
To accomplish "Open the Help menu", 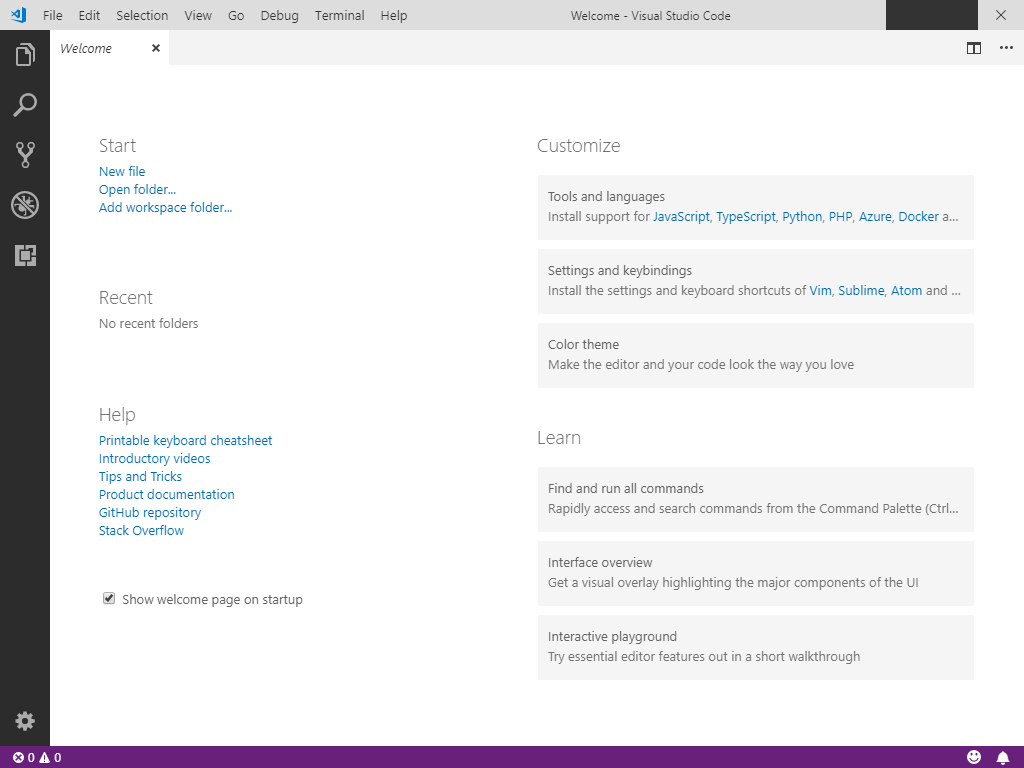I will [x=394, y=15].
